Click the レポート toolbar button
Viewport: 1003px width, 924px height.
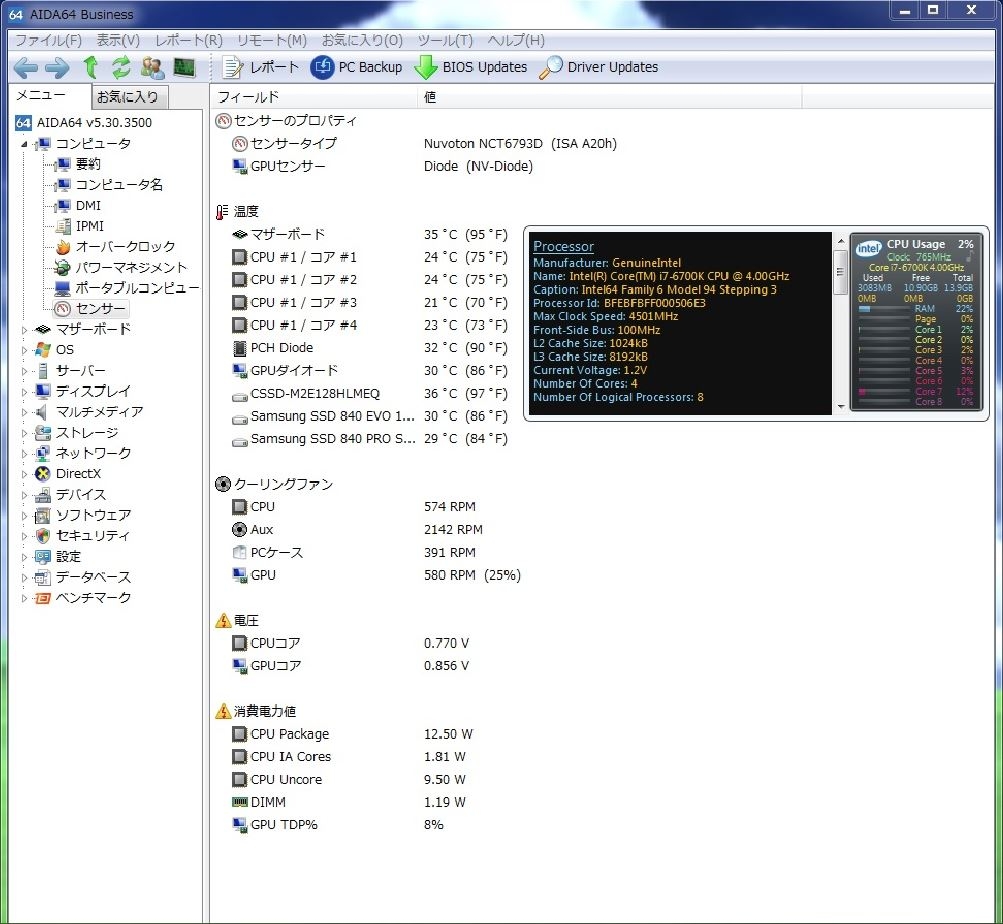click(261, 68)
